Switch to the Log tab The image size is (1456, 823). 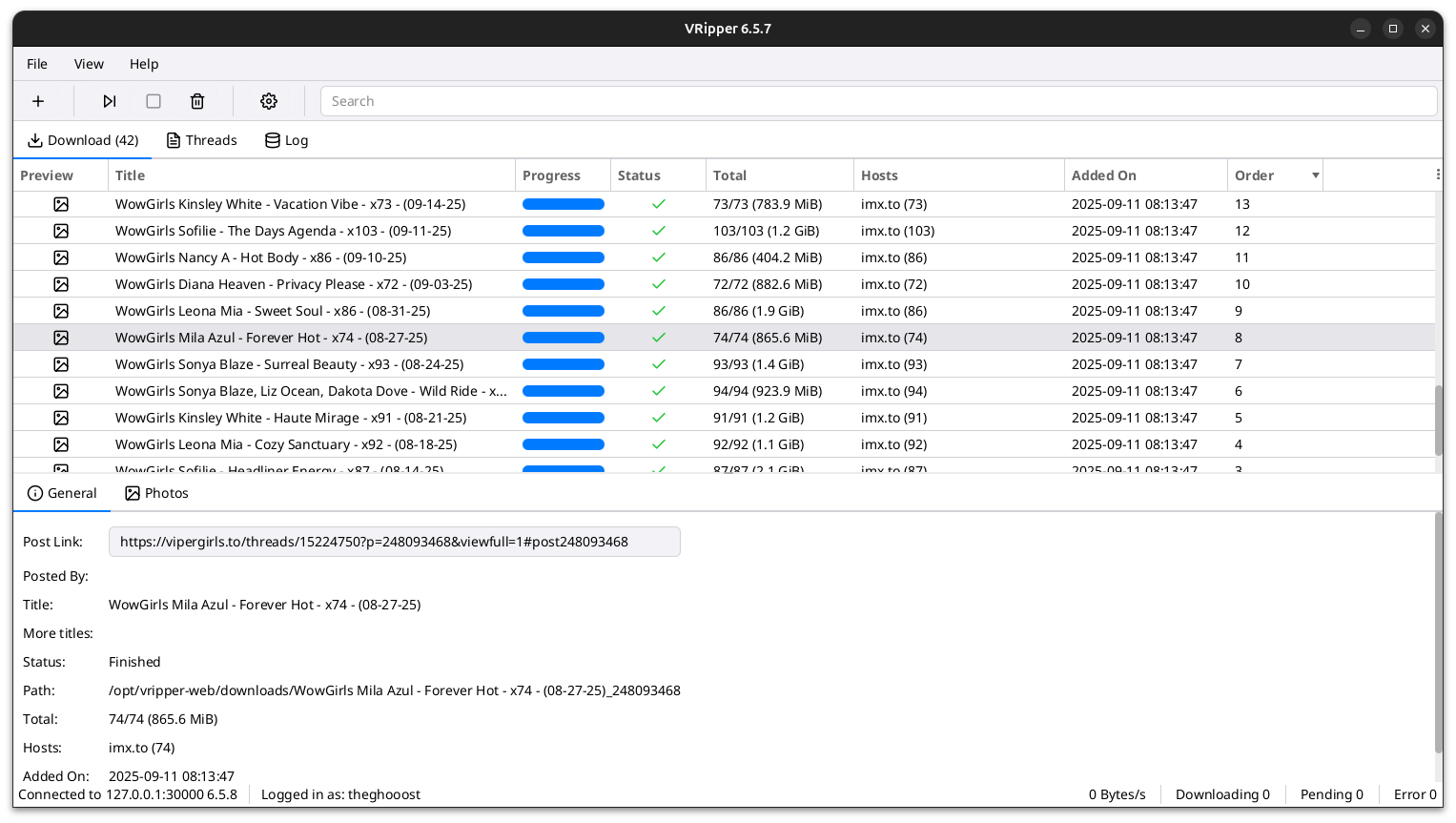point(286,140)
